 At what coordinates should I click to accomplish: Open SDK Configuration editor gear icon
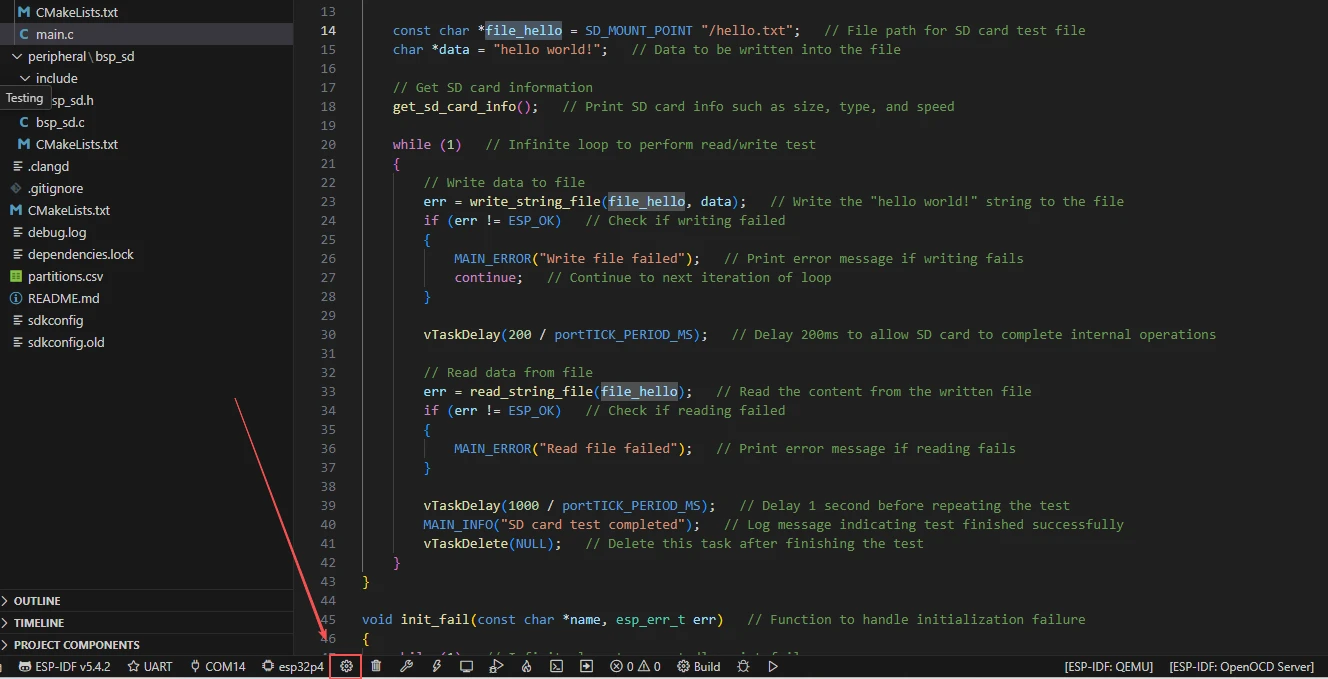[347, 666]
